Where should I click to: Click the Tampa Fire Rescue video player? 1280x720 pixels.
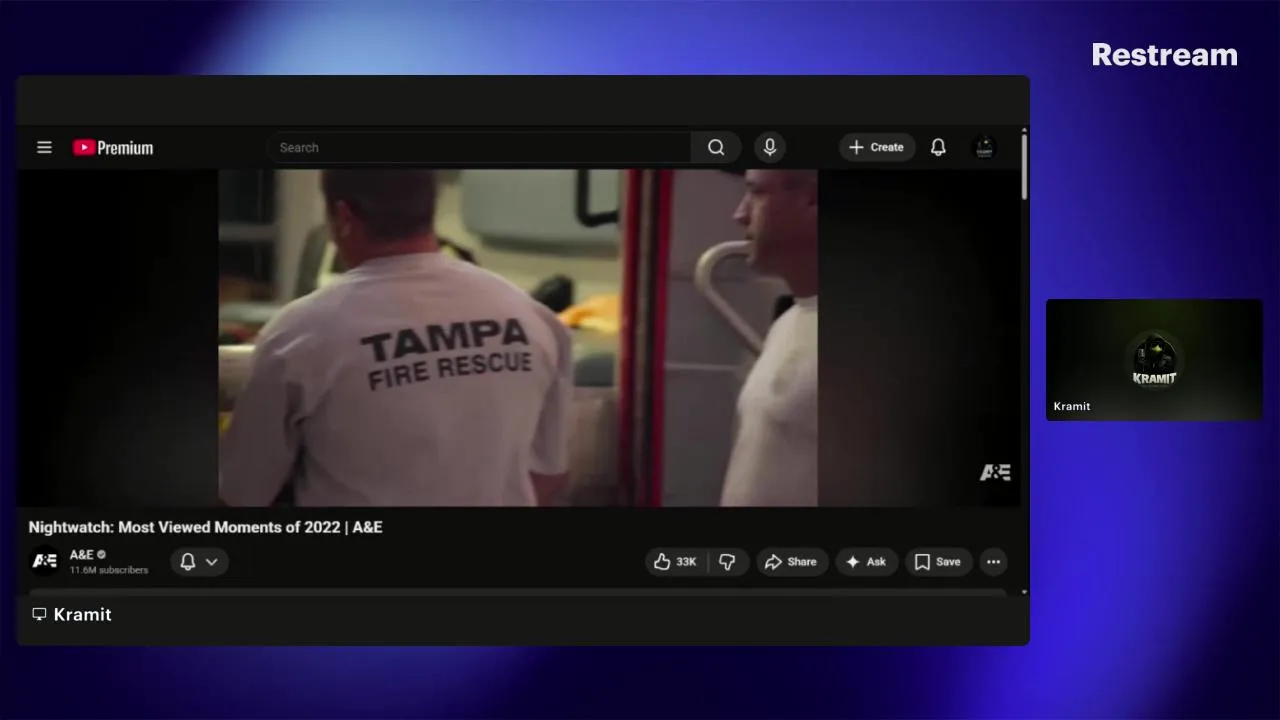518,337
